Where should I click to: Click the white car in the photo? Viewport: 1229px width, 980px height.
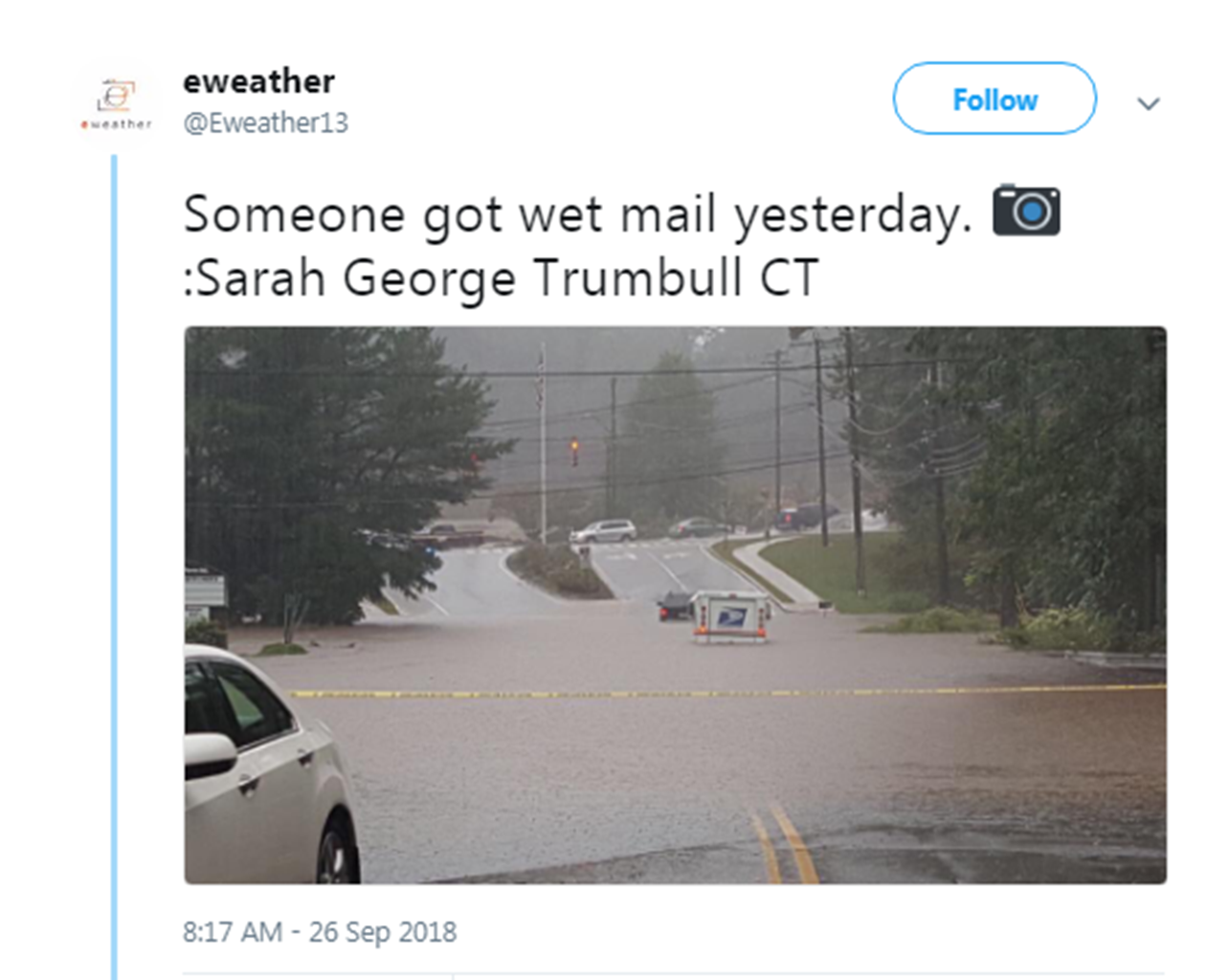tap(270, 766)
